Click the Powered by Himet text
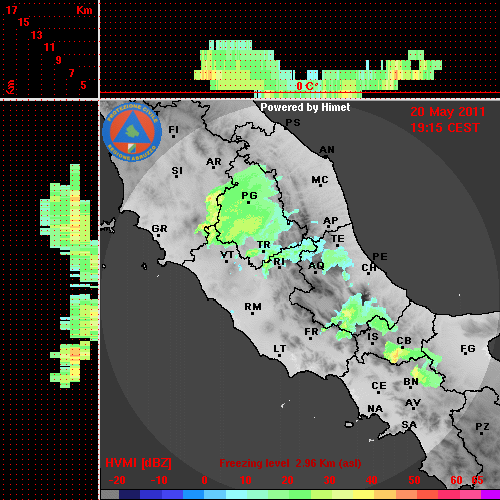 305,107
